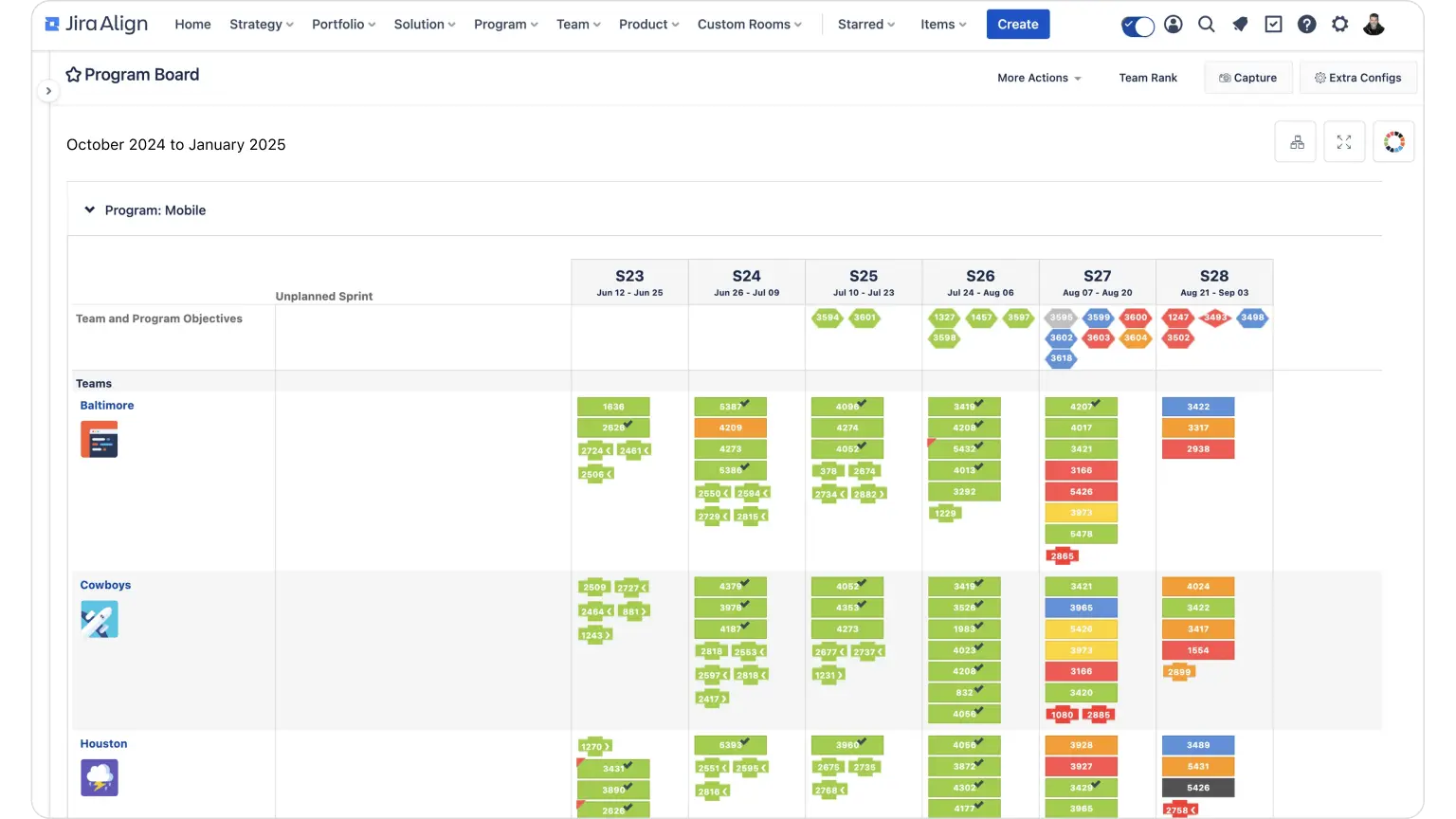Screen dimensions: 1456x819
Task: Collapse the left sidebar with the chevron arrow
Action: coord(48,91)
